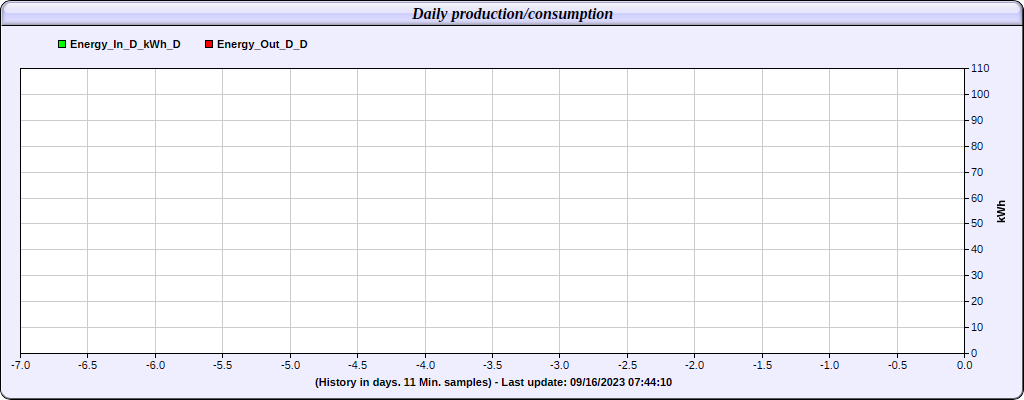Click the -1.0 x-axis label
The height and width of the screenshot is (400, 1024).
click(829, 365)
